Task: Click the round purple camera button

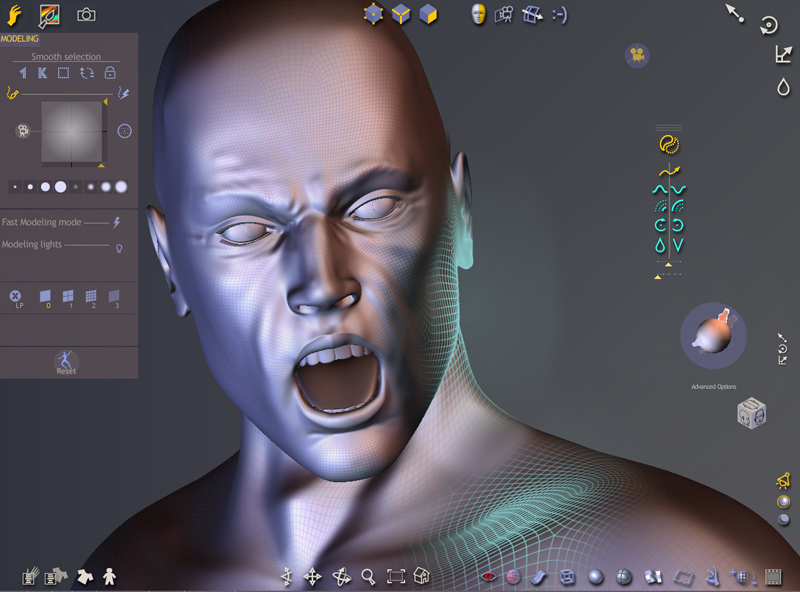Action: point(637,55)
